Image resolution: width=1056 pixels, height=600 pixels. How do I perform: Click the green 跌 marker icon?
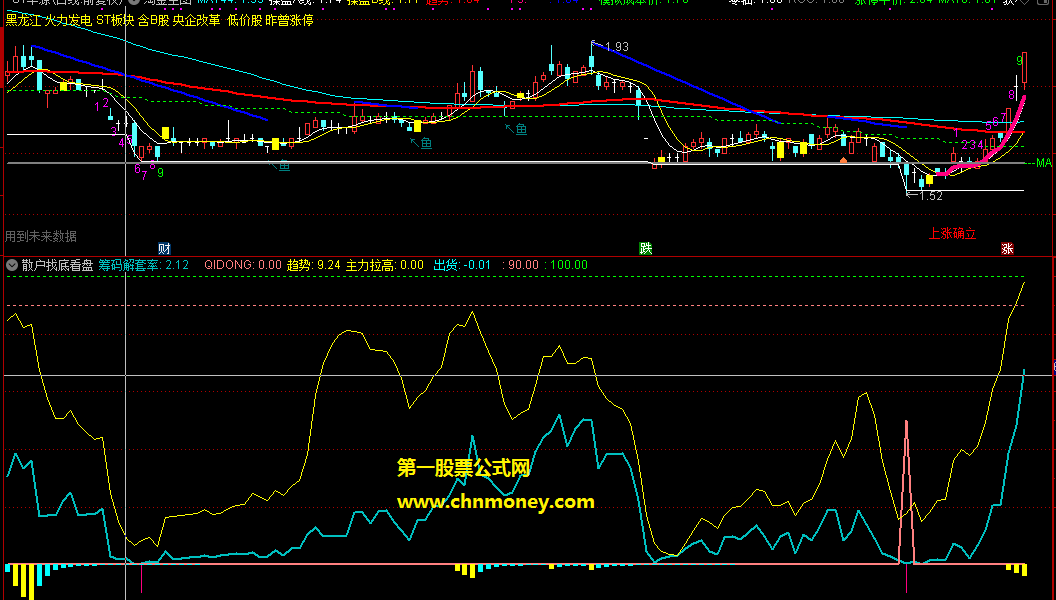point(646,248)
